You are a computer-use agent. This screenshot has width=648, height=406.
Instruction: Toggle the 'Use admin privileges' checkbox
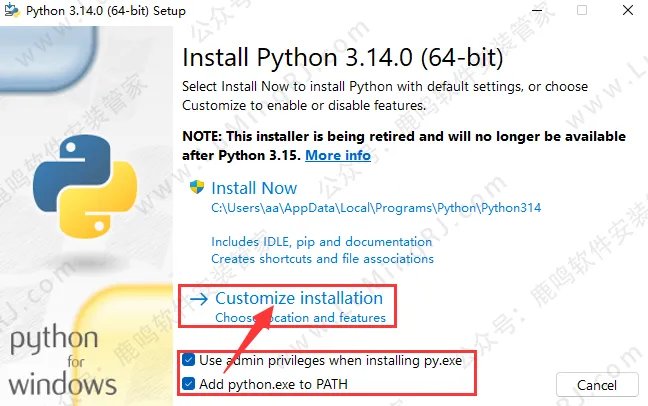tap(189, 360)
